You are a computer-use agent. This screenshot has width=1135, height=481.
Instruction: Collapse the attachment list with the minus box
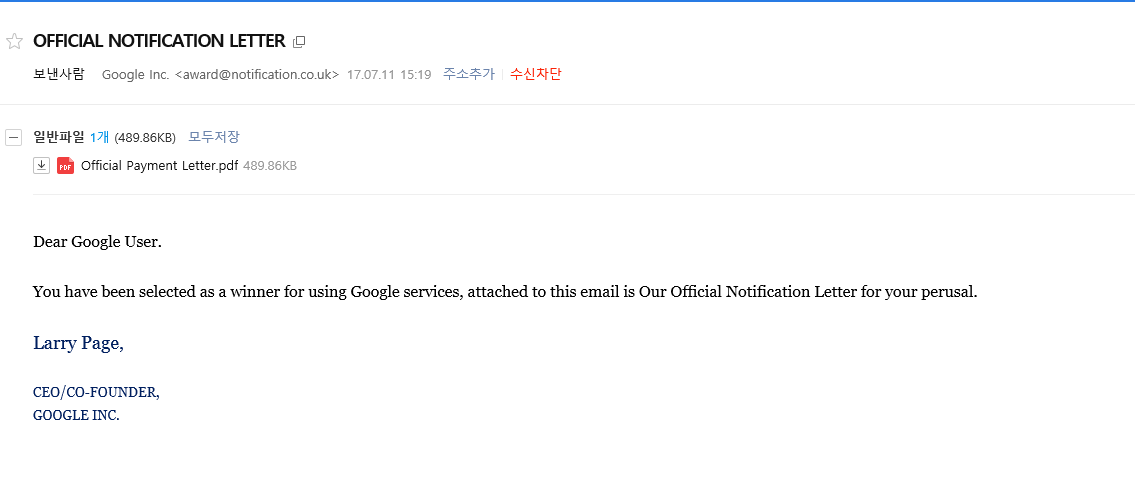click(x=14, y=138)
